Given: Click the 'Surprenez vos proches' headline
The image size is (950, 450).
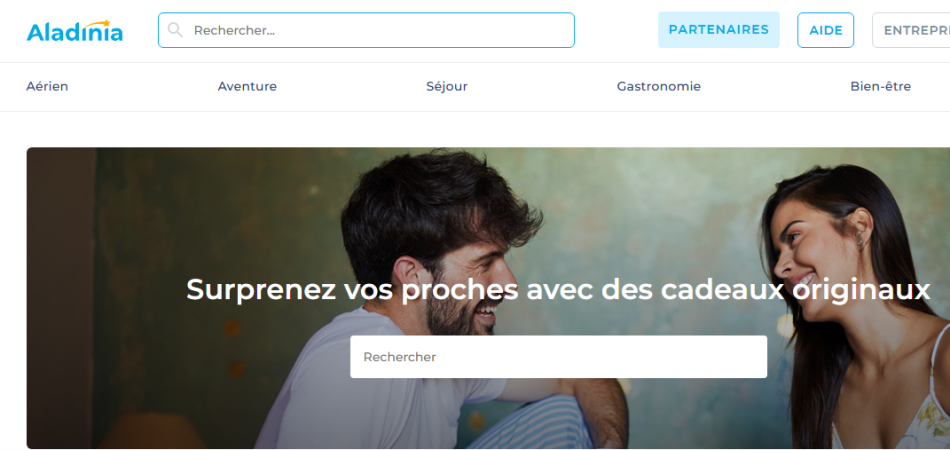Looking at the screenshot, I should [558, 290].
